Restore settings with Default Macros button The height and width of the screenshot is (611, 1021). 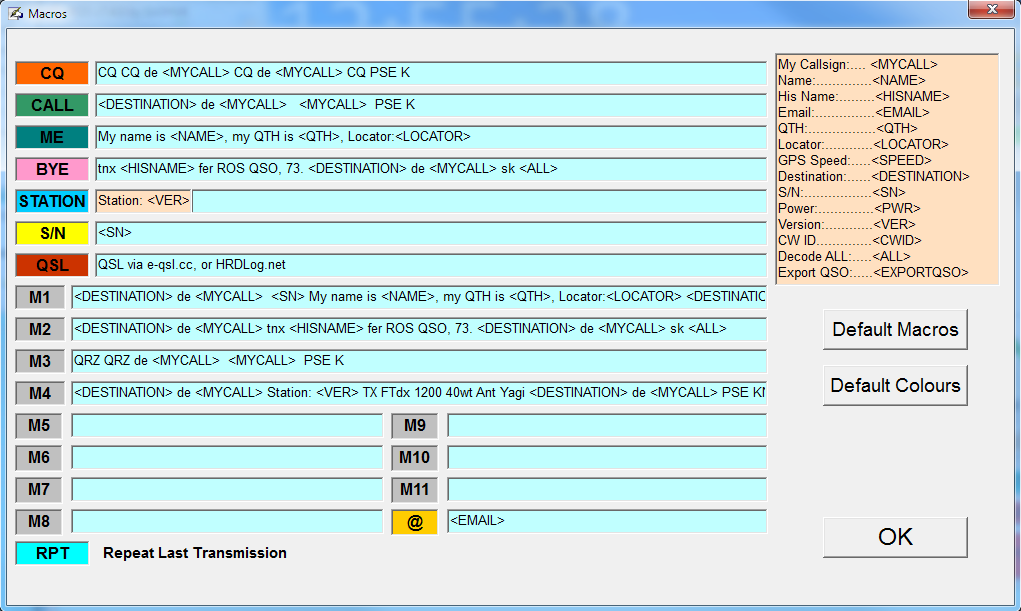click(895, 329)
